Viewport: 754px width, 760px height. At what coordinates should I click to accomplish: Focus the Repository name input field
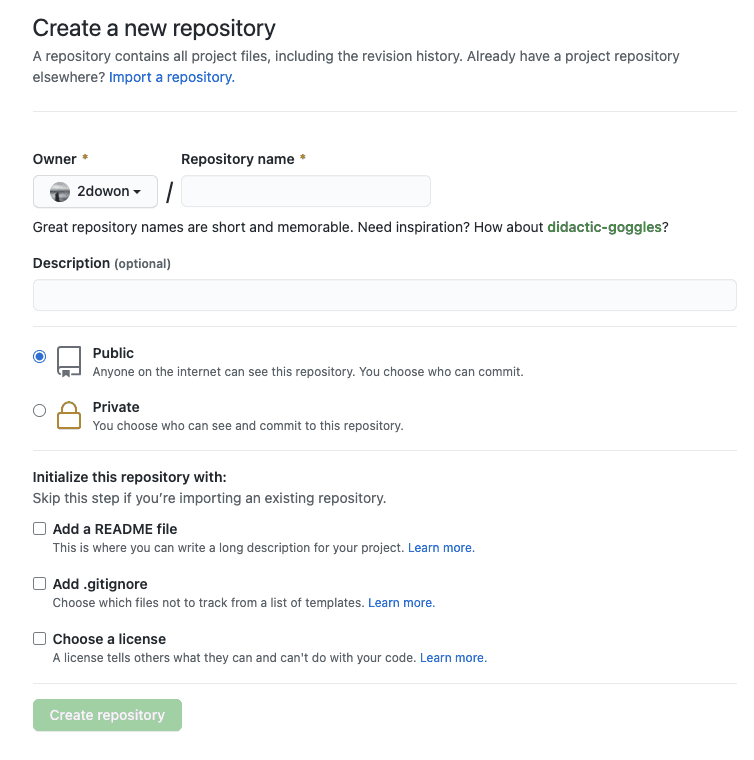point(305,191)
